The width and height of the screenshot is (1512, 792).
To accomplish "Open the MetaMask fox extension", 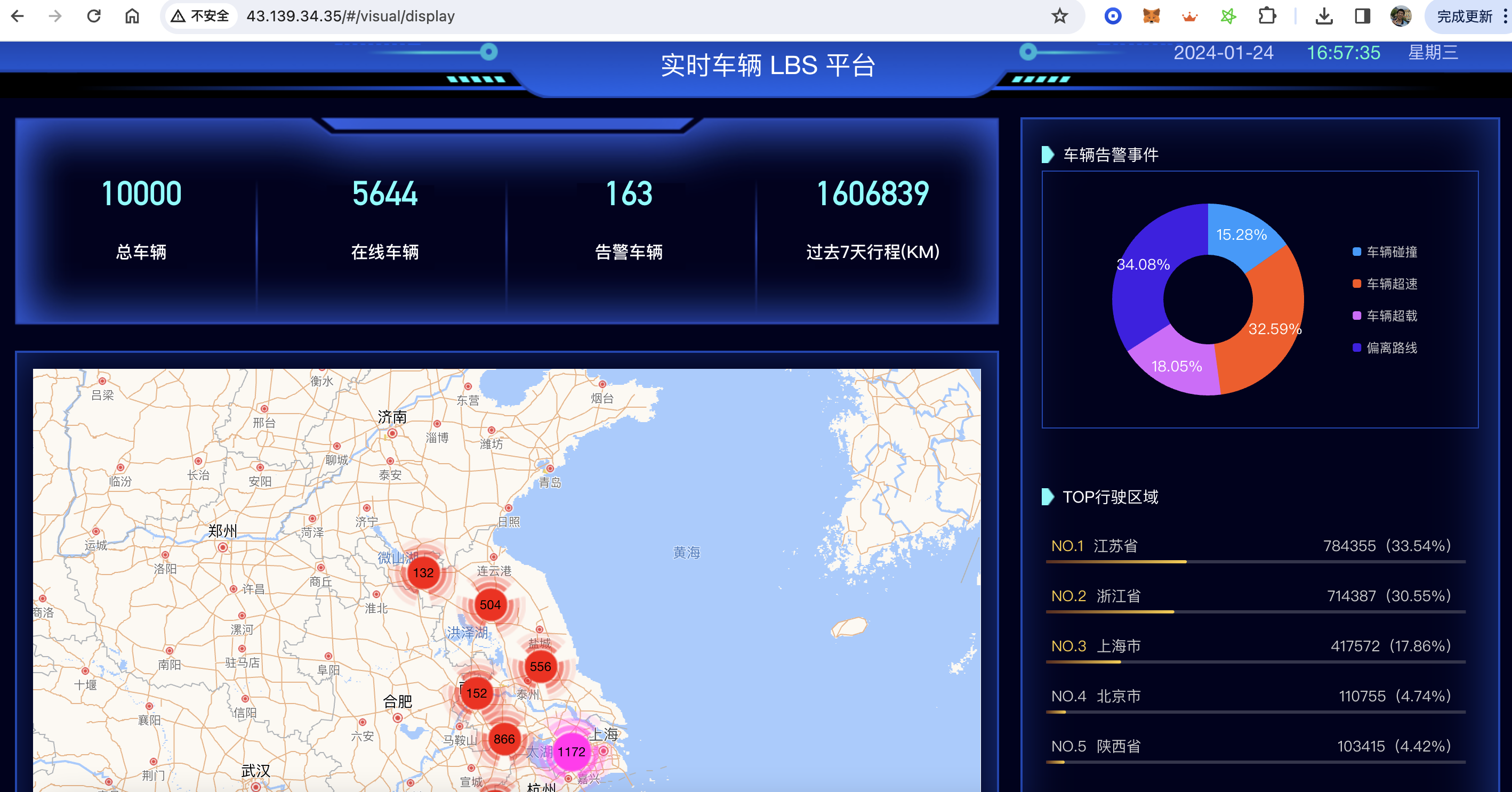I will [1151, 16].
